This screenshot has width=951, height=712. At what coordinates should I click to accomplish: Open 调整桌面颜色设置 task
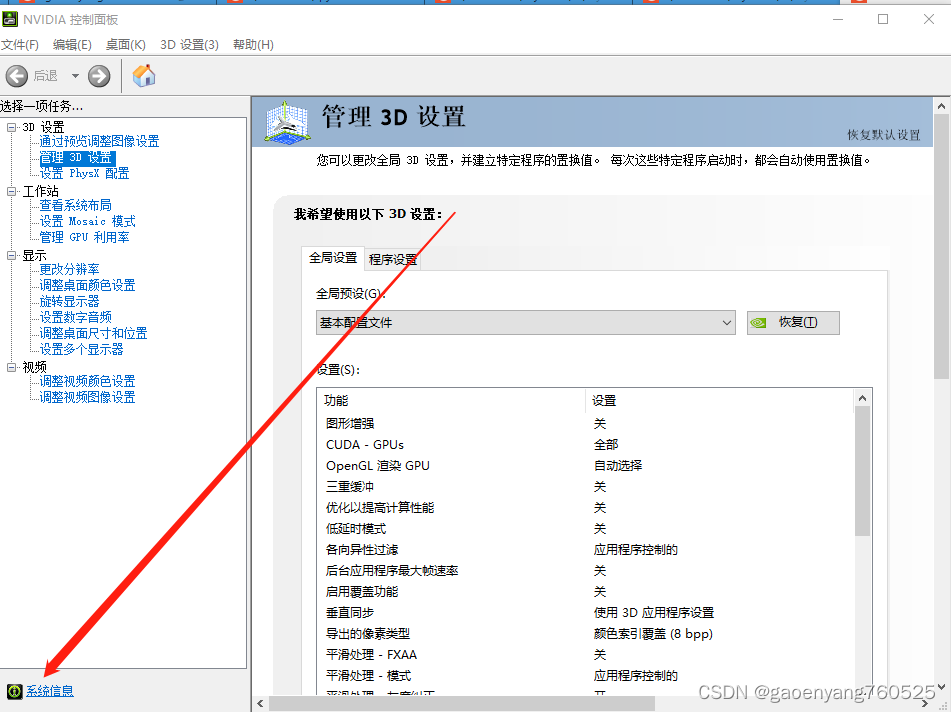[87, 285]
